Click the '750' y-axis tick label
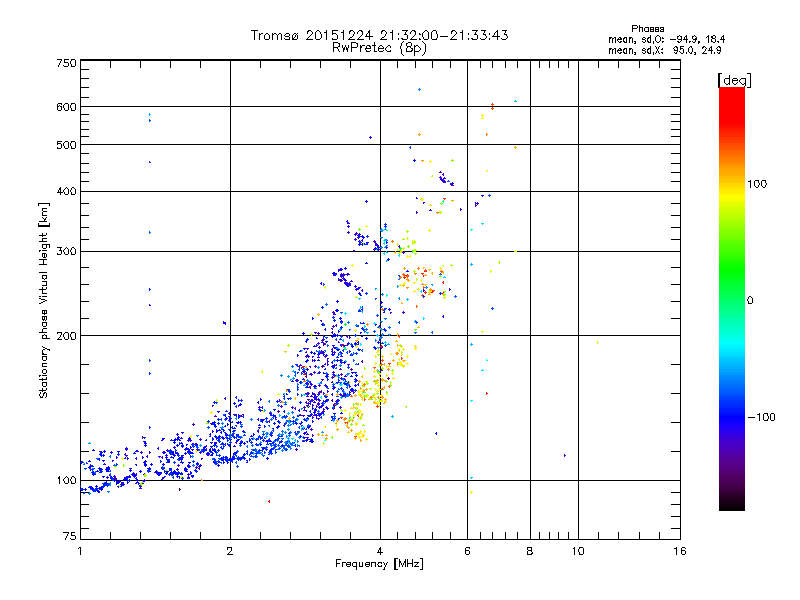This screenshot has width=800, height=600. point(66,63)
